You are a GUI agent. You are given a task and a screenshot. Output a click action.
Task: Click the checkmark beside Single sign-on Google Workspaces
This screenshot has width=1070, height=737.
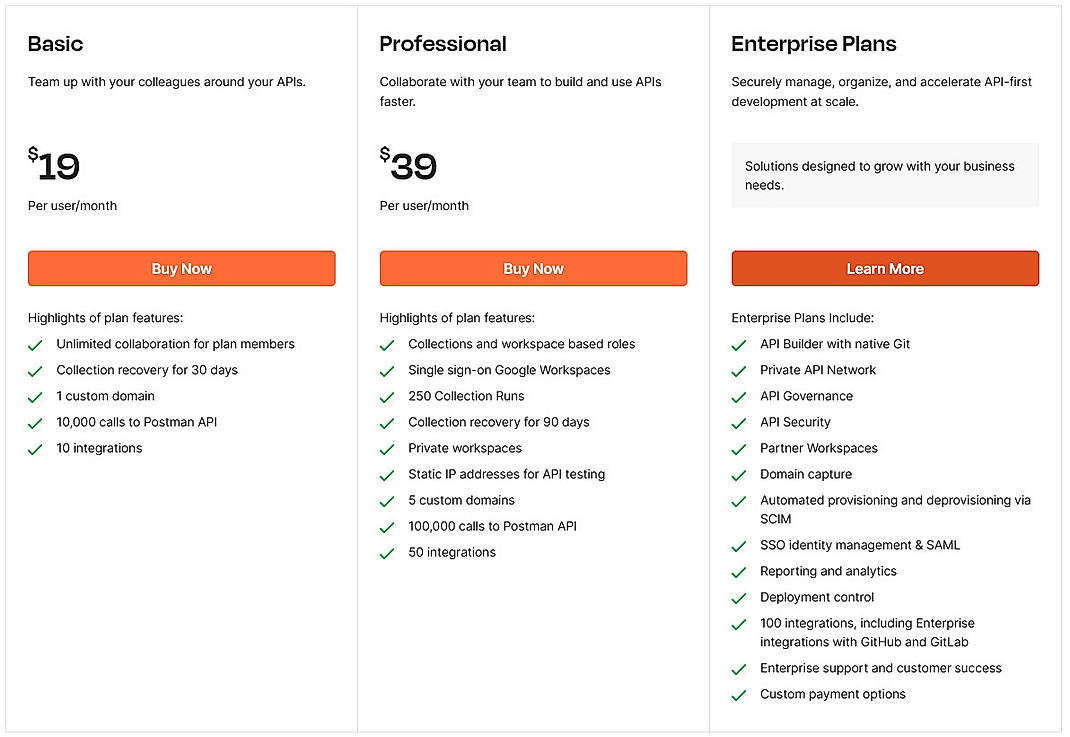387,370
